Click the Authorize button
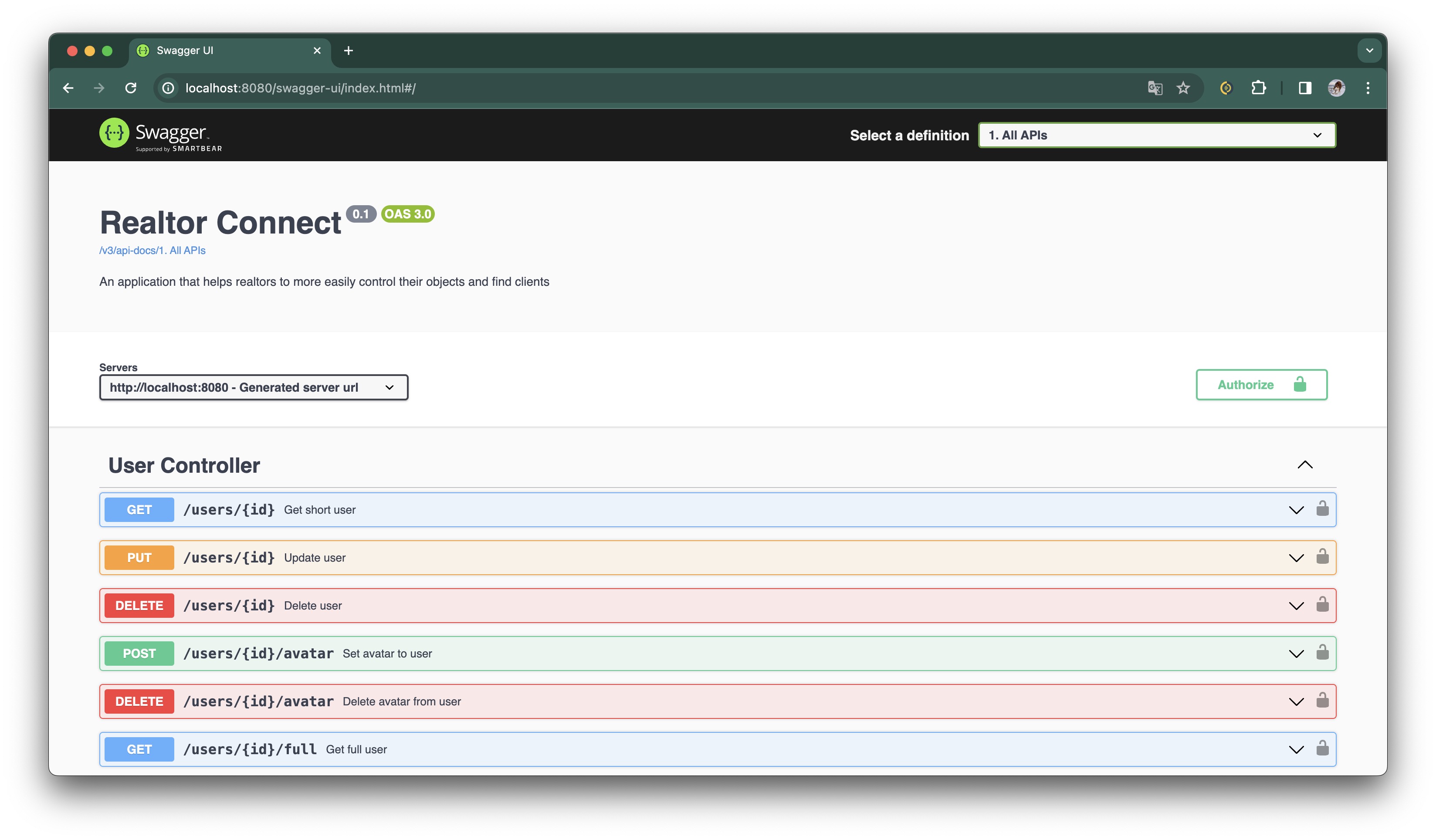 click(1261, 385)
